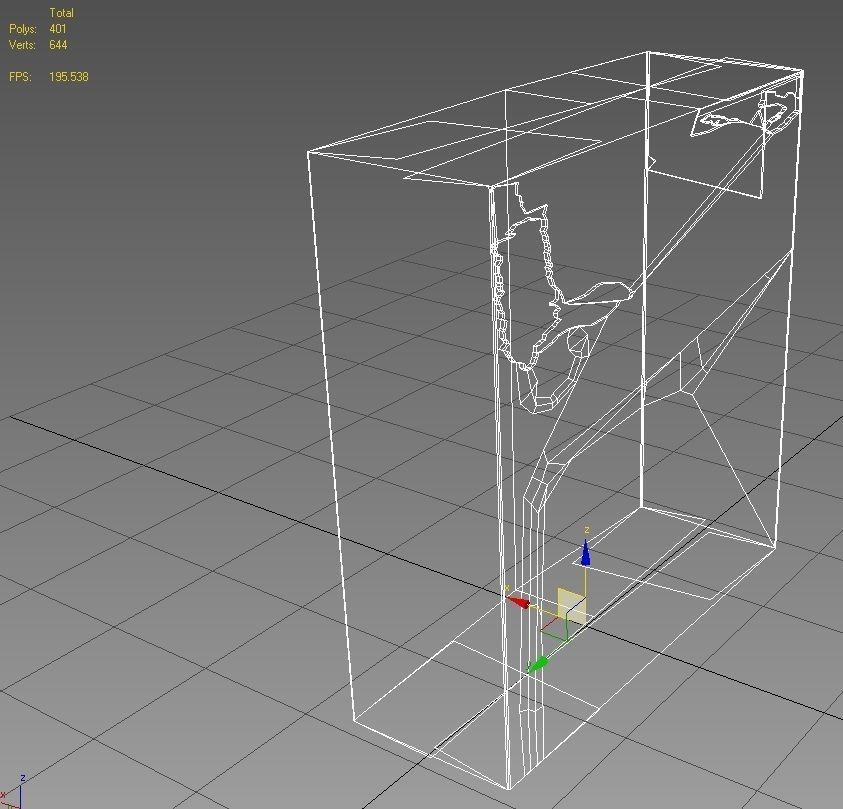Click the 'Verts: 644' statistic
The image size is (843, 809).
[x=38, y=45]
